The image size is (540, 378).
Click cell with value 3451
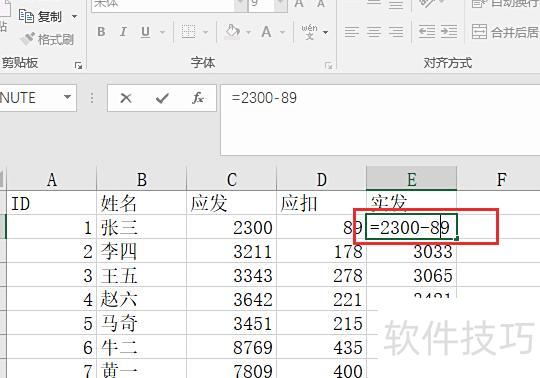coord(231,323)
